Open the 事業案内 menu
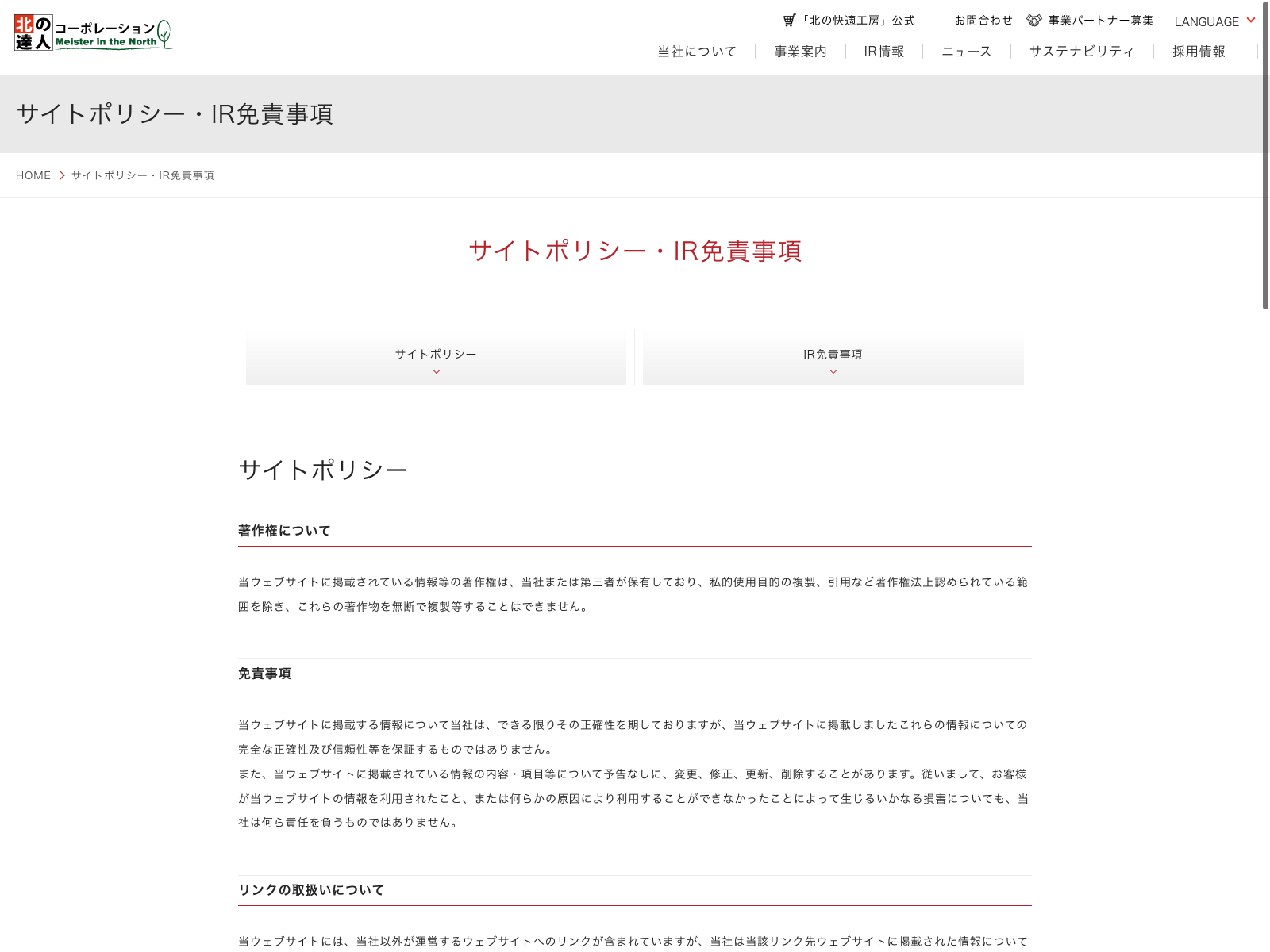This screenshot has height=952, width=1270. click(800, 52)
